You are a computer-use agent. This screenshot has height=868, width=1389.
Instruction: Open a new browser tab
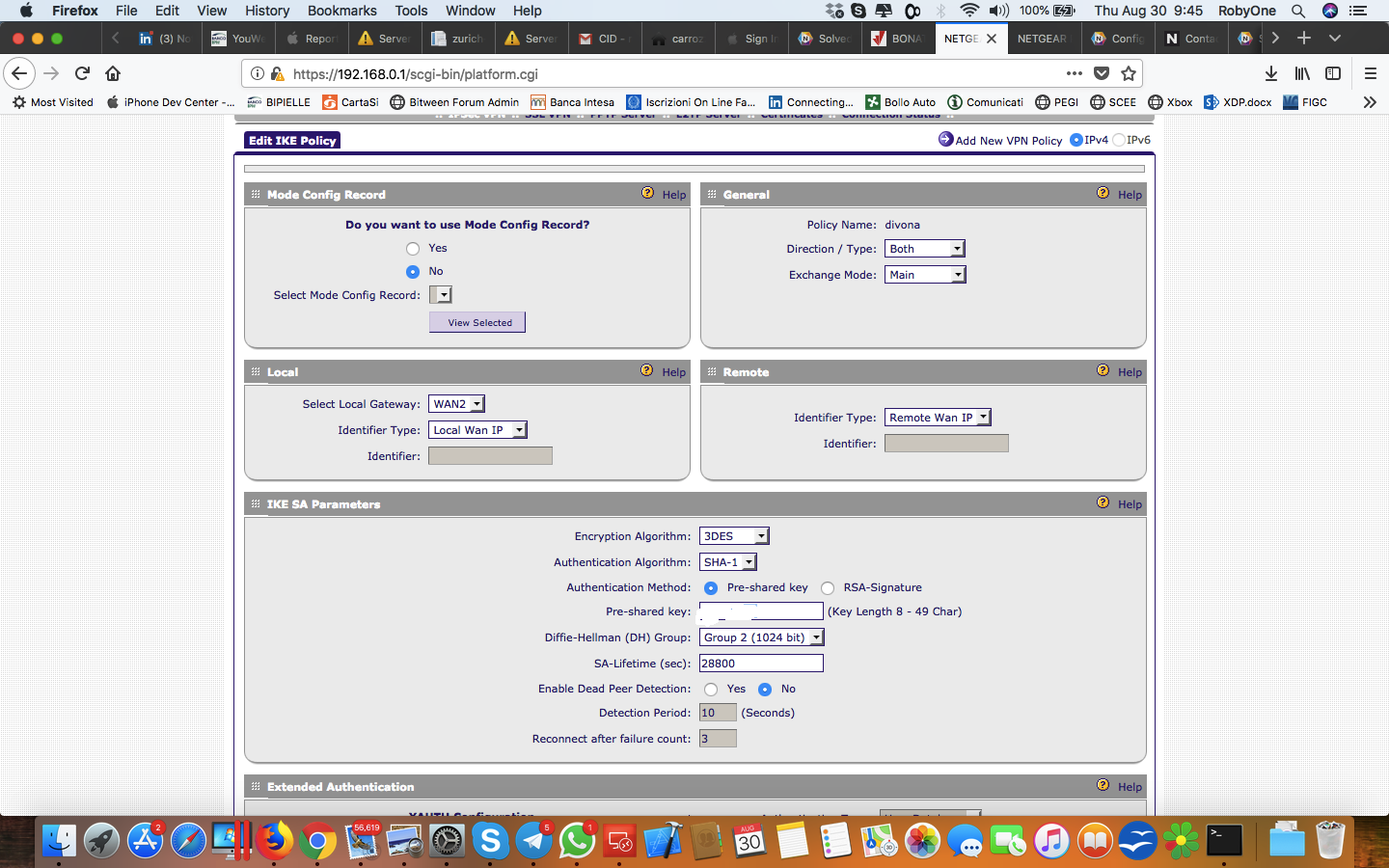pyautogui.click(x=1304, y=38)
